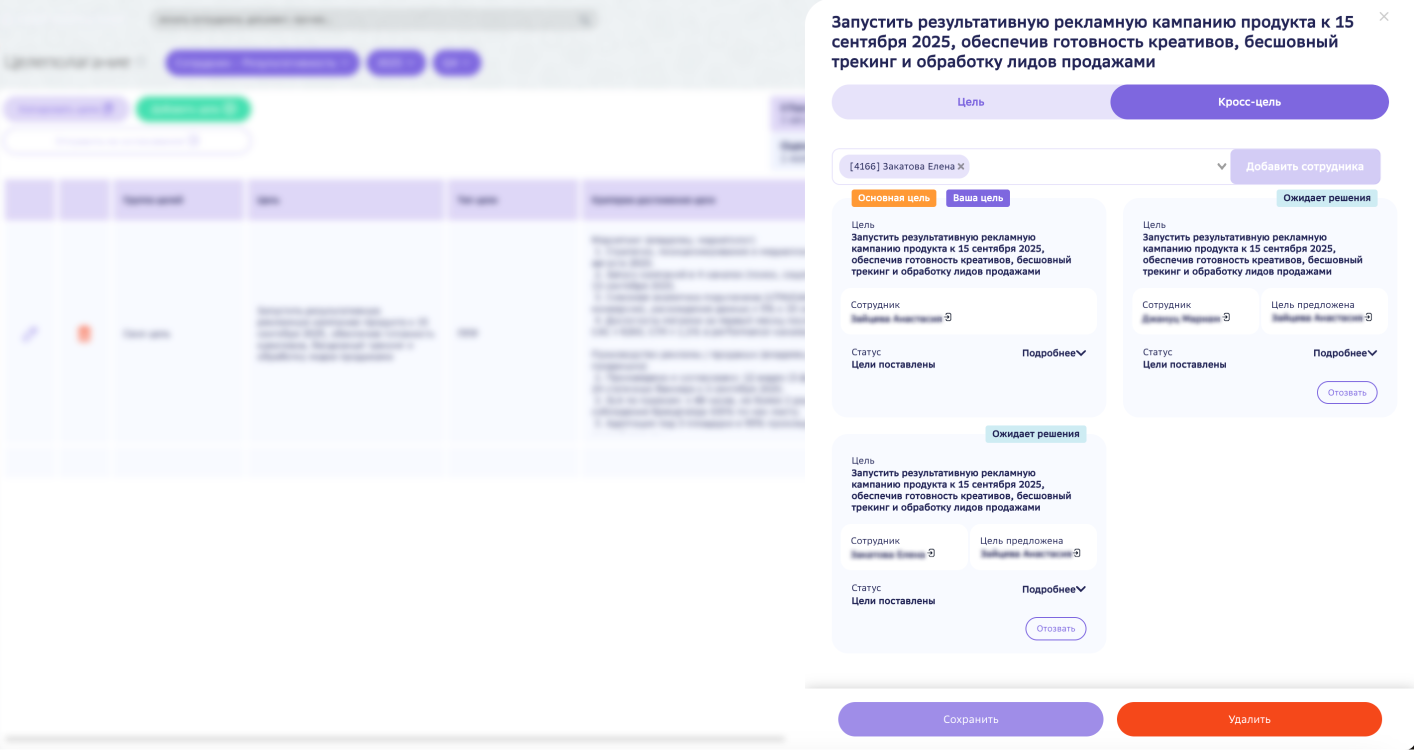Expand Подробнее in the bottom Ожидает решения card
Viewport: 1414px width, 750px height.
coord(1054,589)
